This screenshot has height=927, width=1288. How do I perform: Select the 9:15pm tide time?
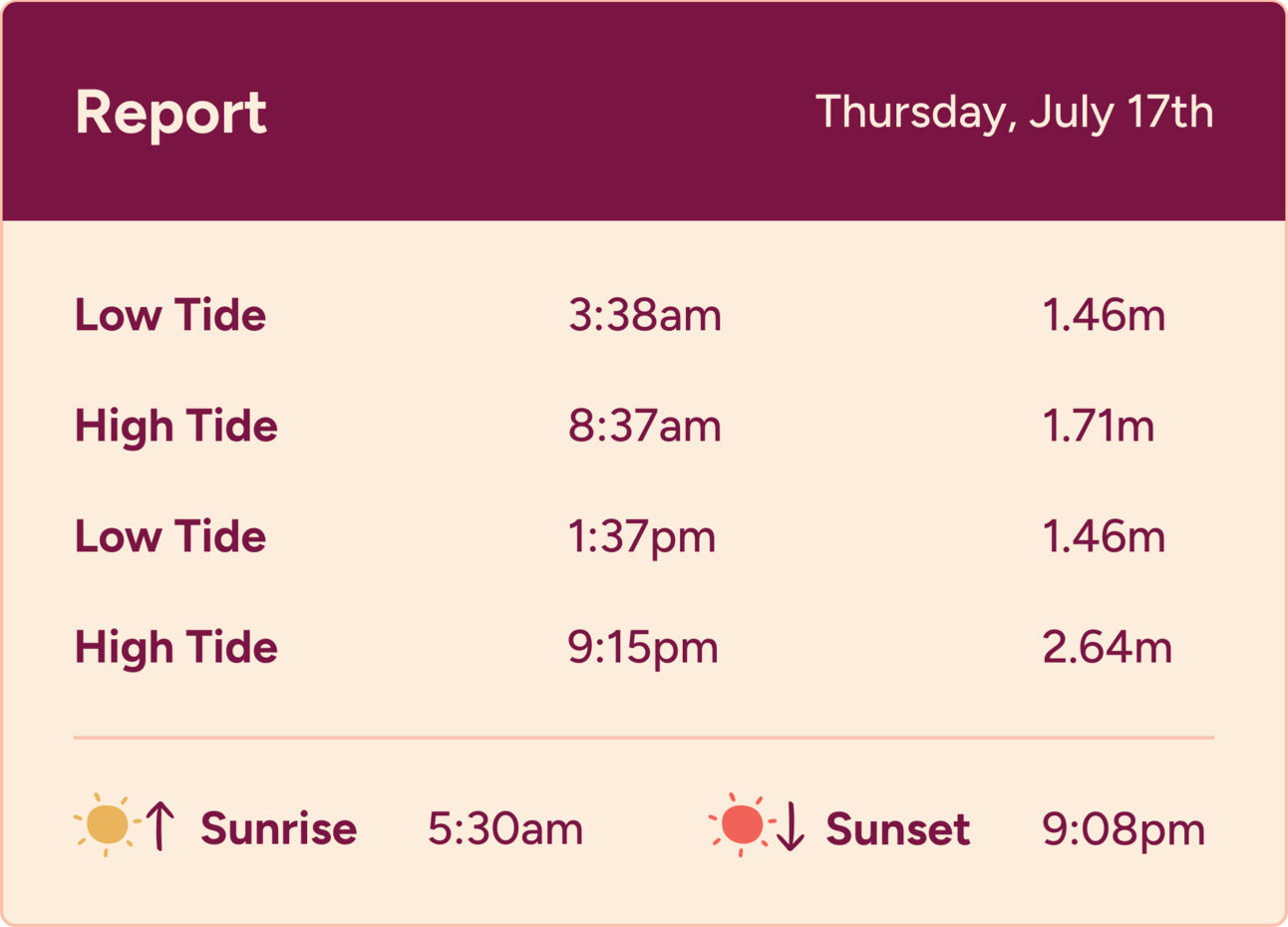(643, 649)
